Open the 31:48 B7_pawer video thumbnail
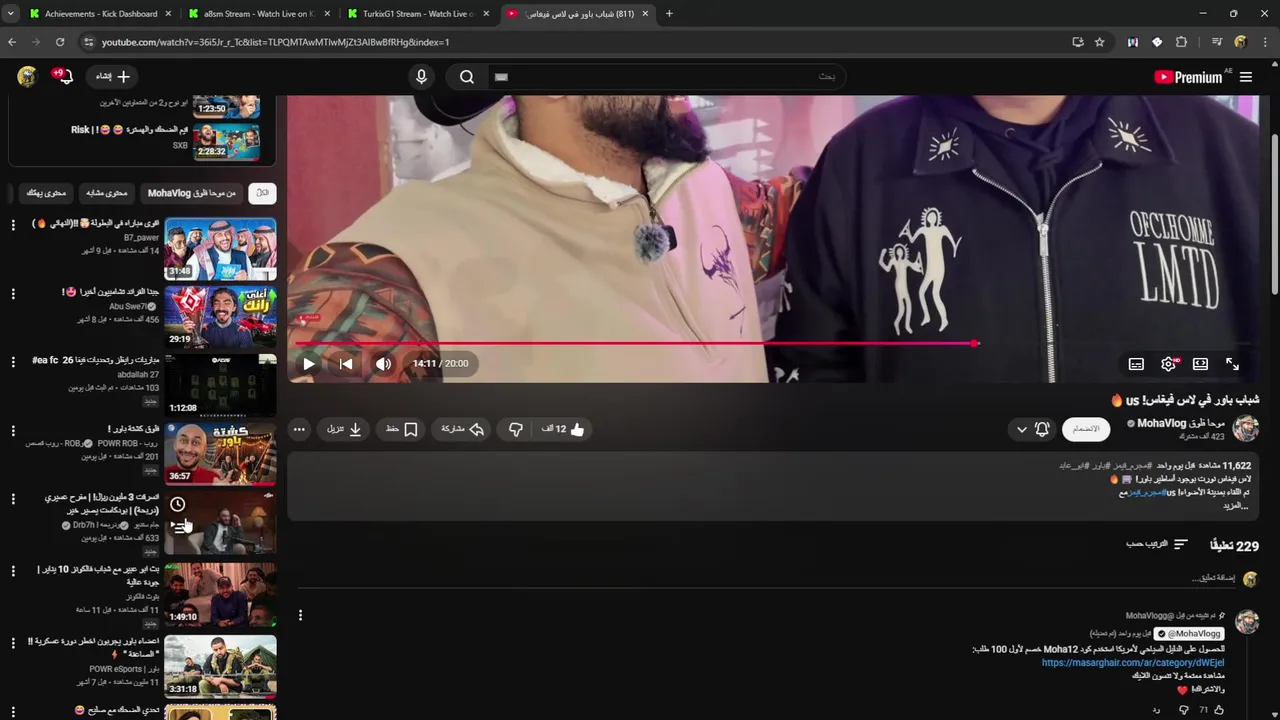Viewport: 1280px width, 720px height. (x=220, y=248)
